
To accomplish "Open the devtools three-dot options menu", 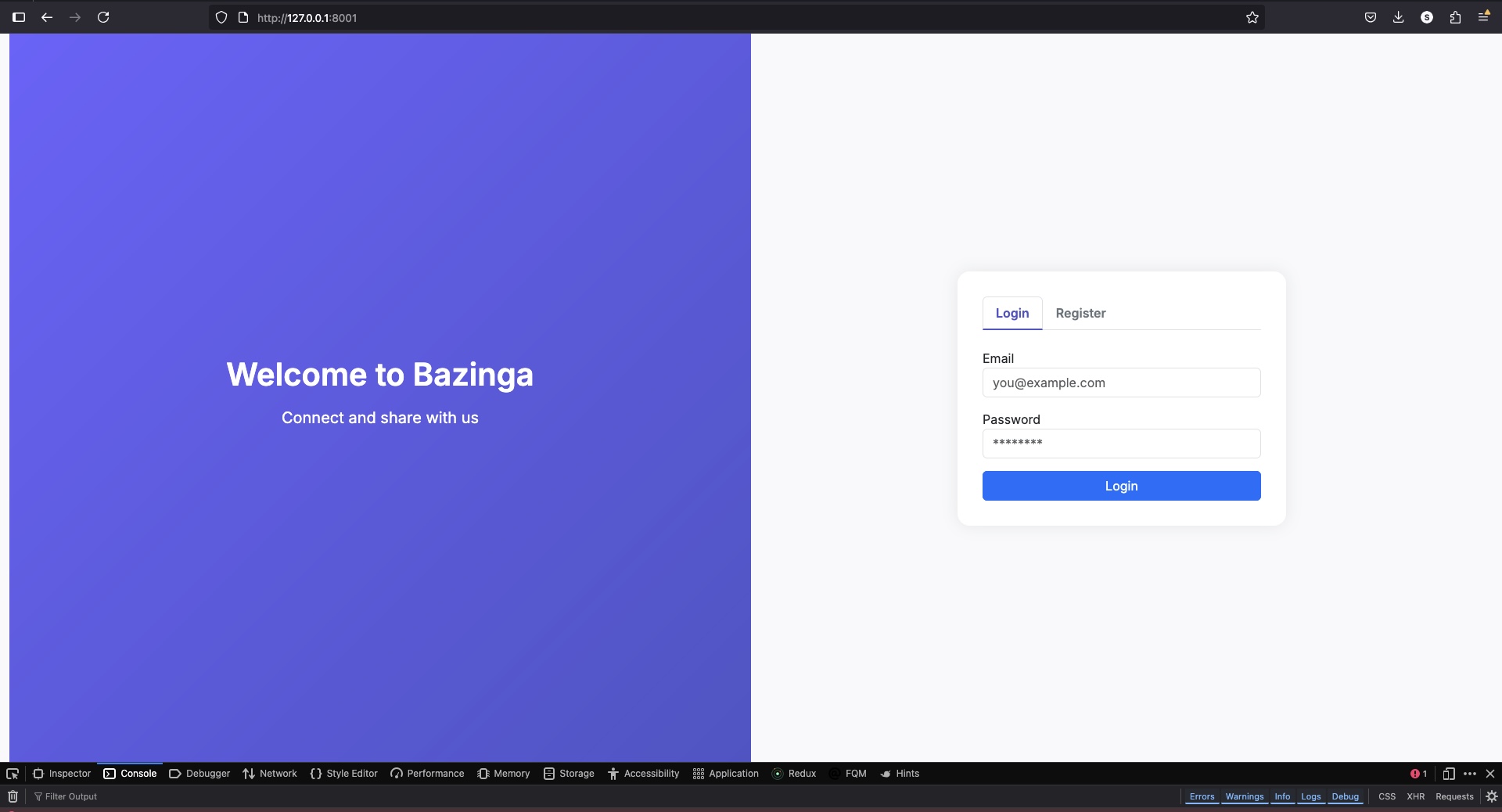I will click(1470, 774).
